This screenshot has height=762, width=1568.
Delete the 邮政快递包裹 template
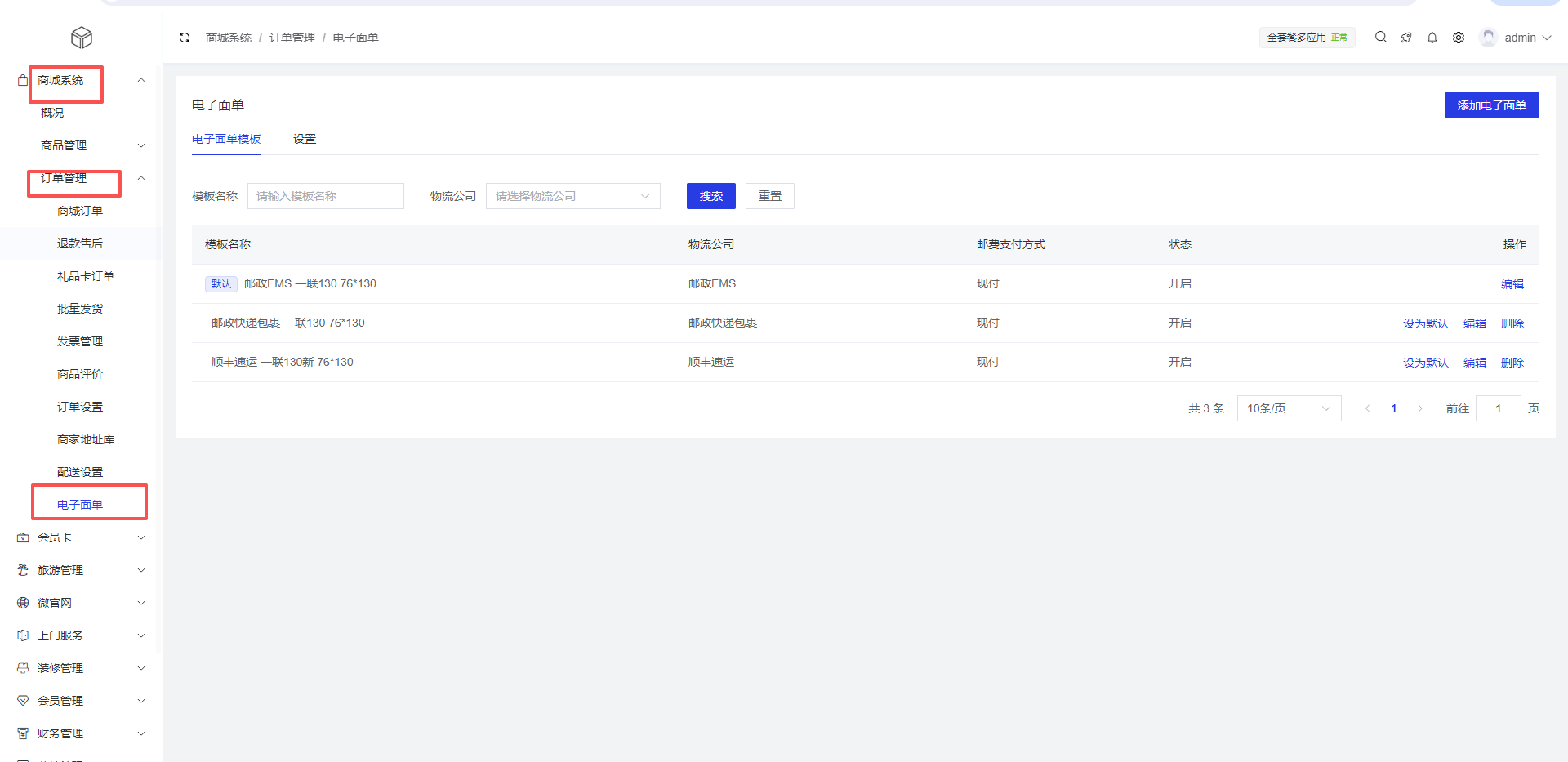click(x=1512, y=323)
